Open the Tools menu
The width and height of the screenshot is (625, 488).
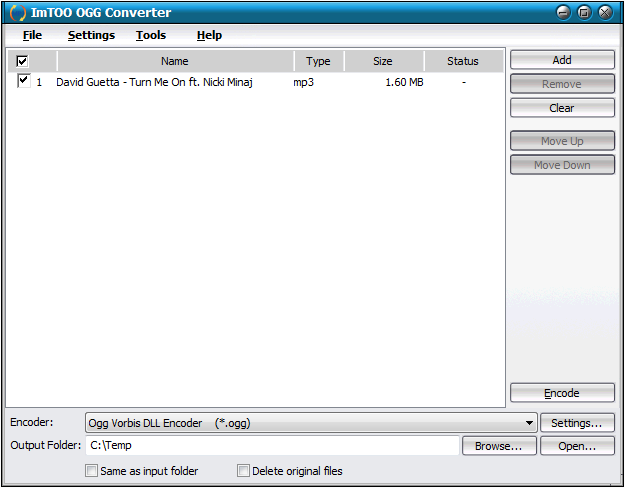click(x=151, y=35)
